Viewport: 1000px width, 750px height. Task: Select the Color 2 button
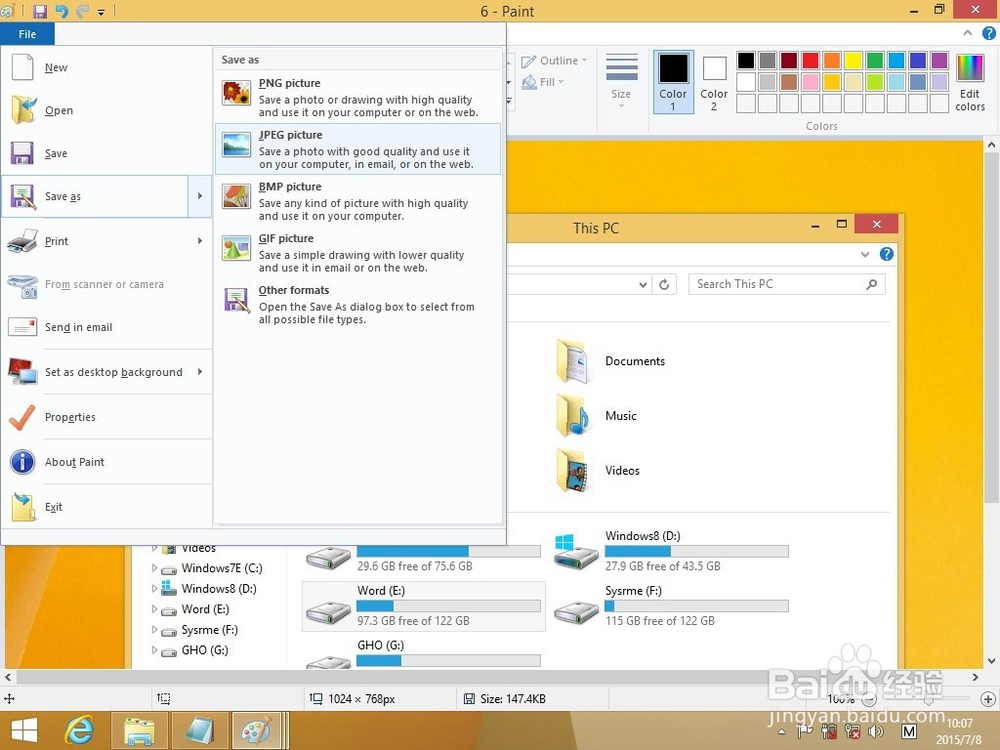(714, 82)
